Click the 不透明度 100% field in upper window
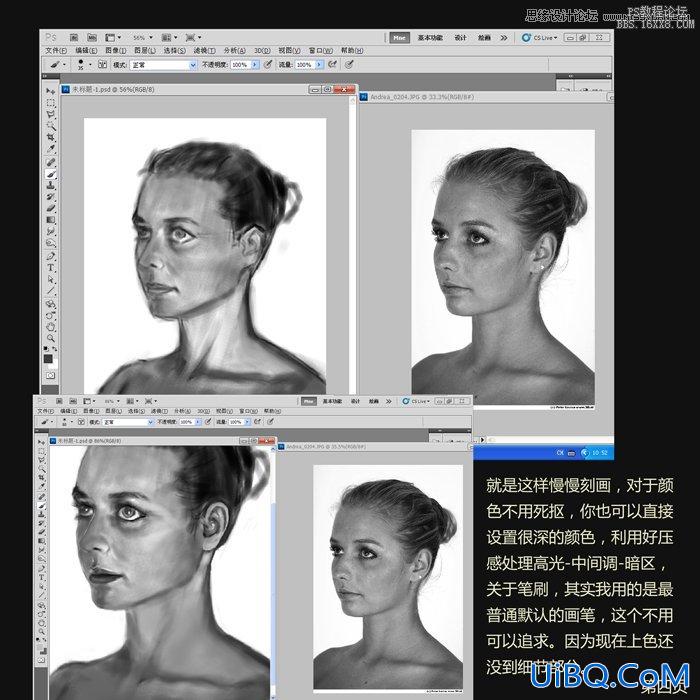The width and height of the screenshot is (700, 700). coord(241,65)
